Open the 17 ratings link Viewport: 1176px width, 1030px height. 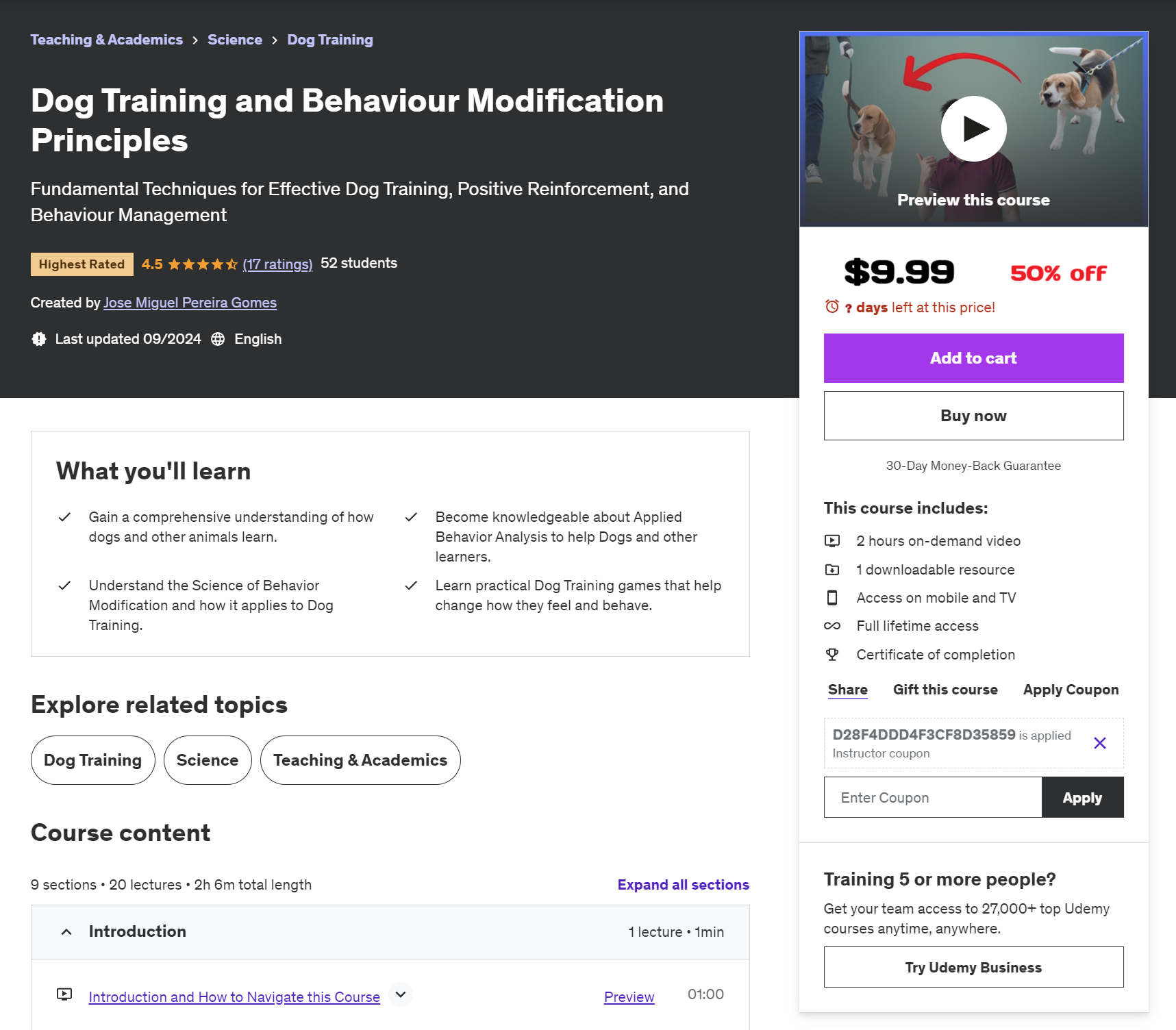(277, 264)
